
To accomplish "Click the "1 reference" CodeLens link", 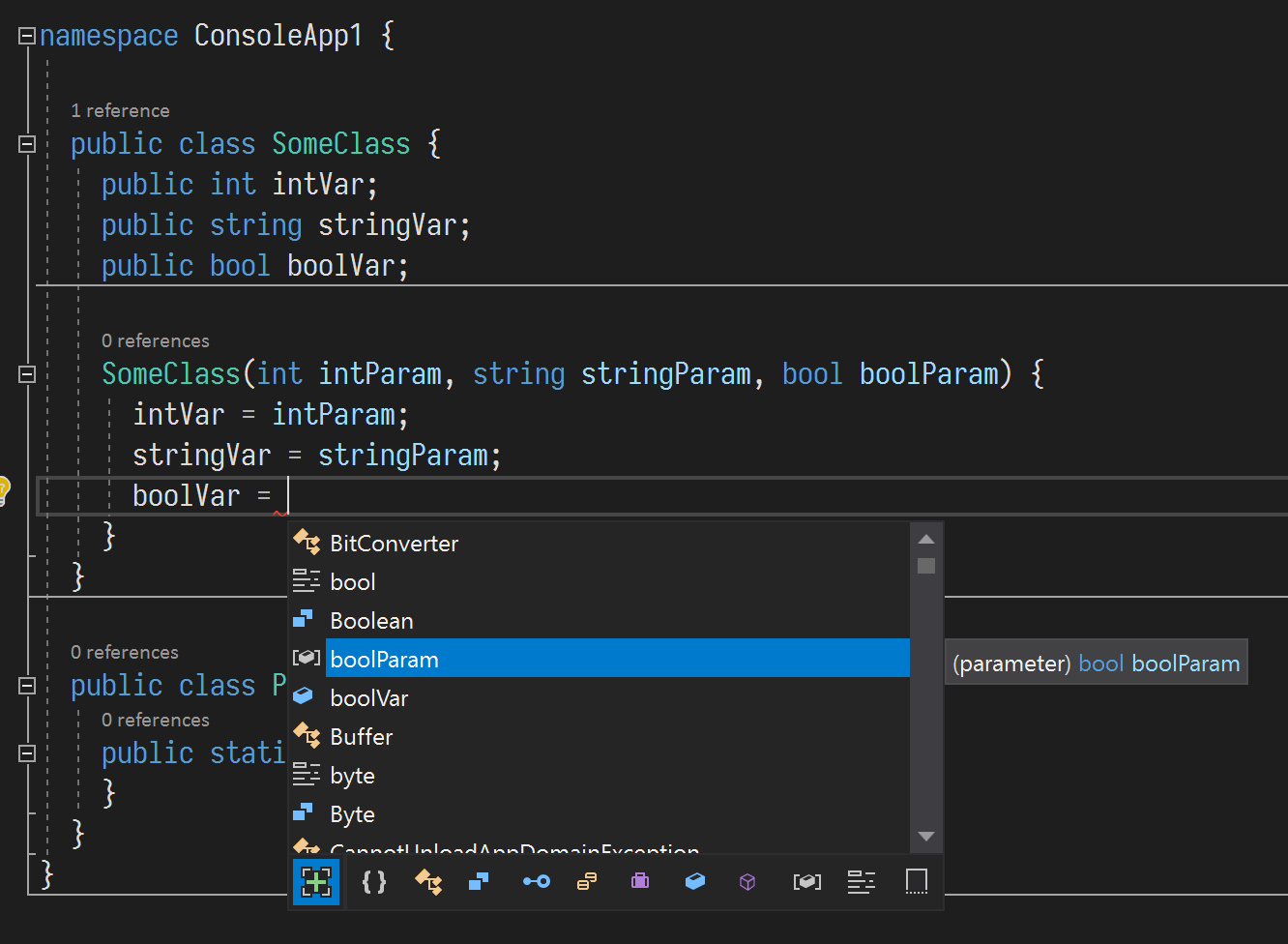I will pyautogui.click(x=120, y=110).
